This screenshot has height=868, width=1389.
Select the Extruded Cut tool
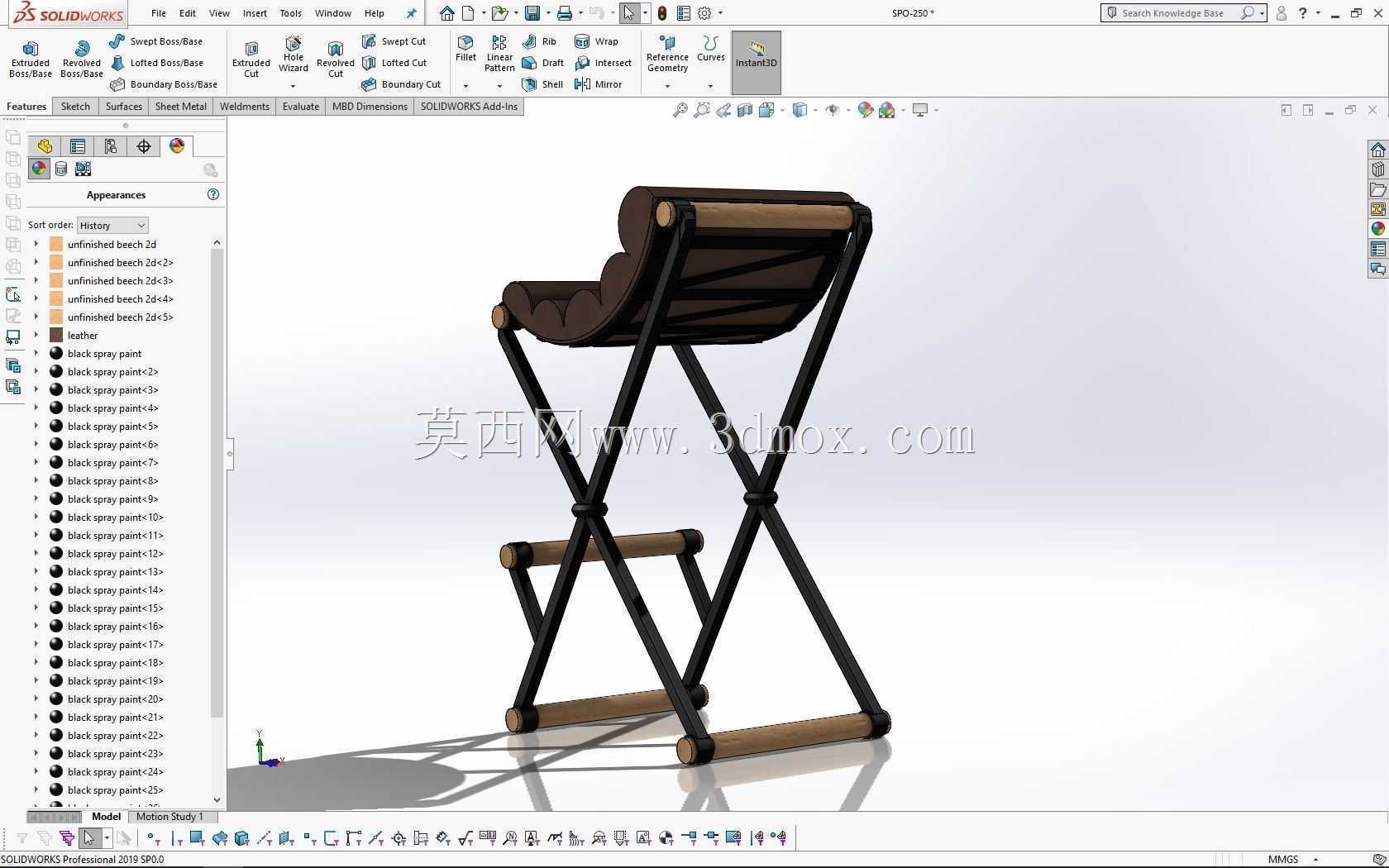point(251,59)
